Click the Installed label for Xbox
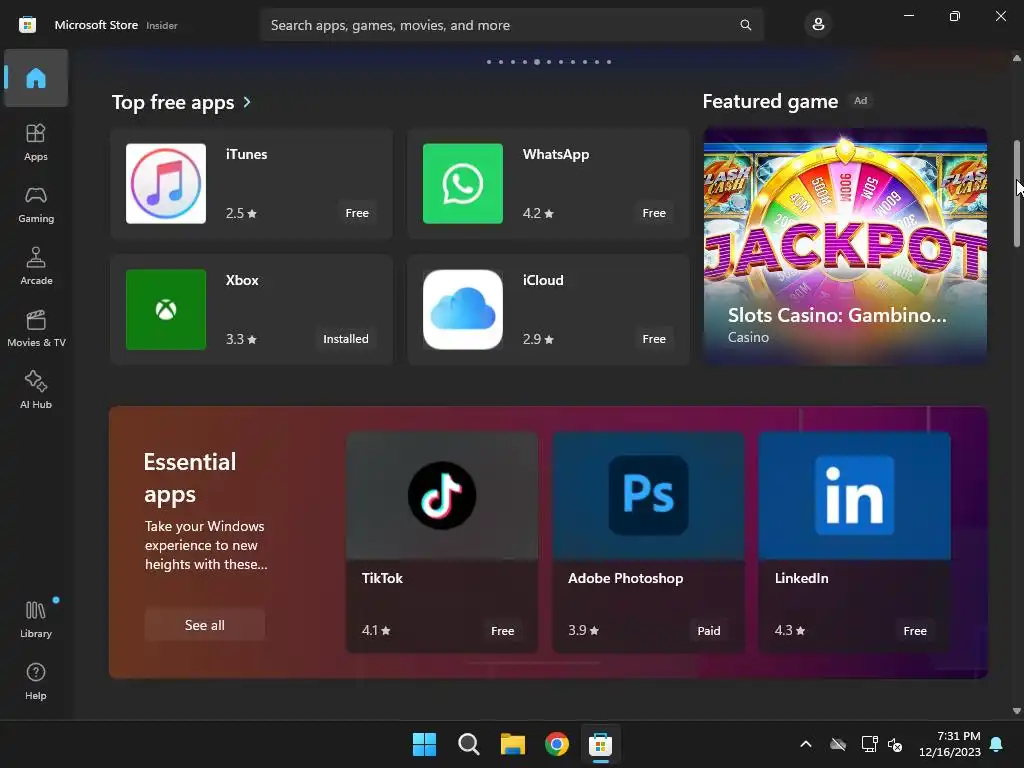The height and width of the screenshot is (768, 1024). point(345,339)
